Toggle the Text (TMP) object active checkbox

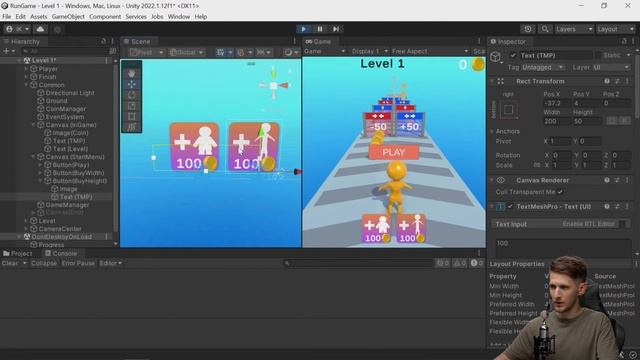(513, 55)
